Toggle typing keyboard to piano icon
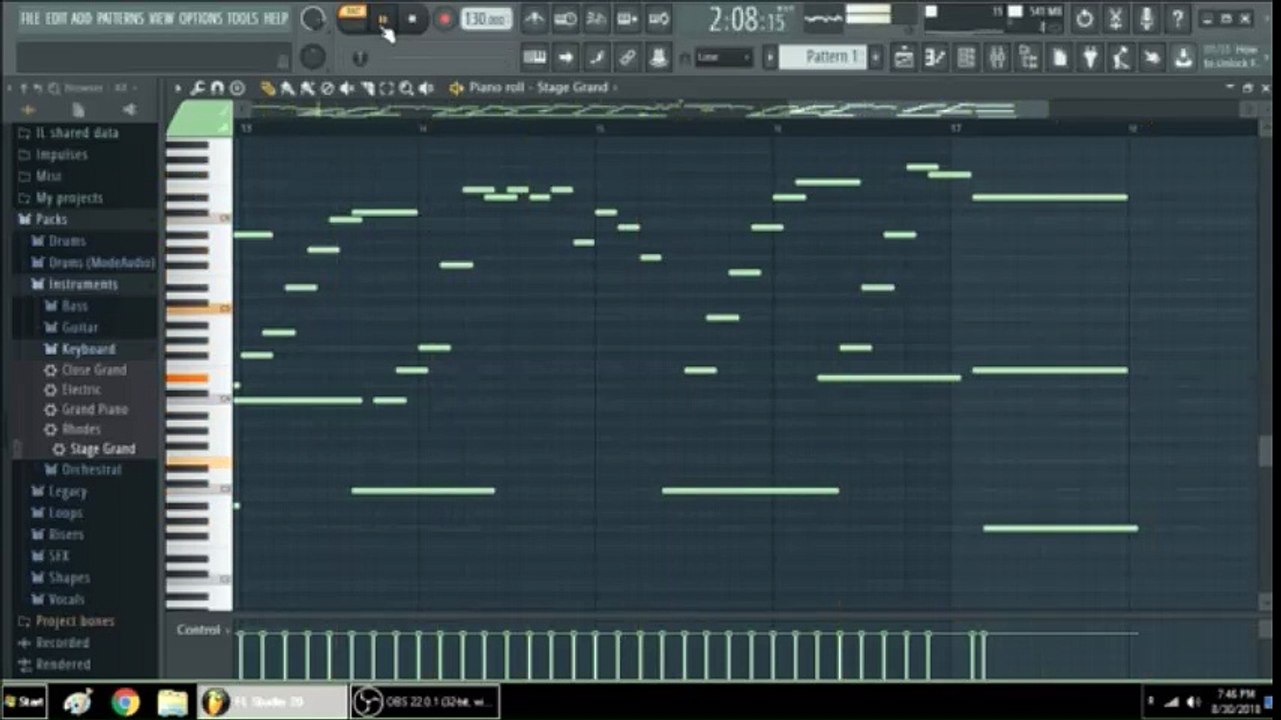Viewport: 1281px width, 720px height. pos(535,58)
